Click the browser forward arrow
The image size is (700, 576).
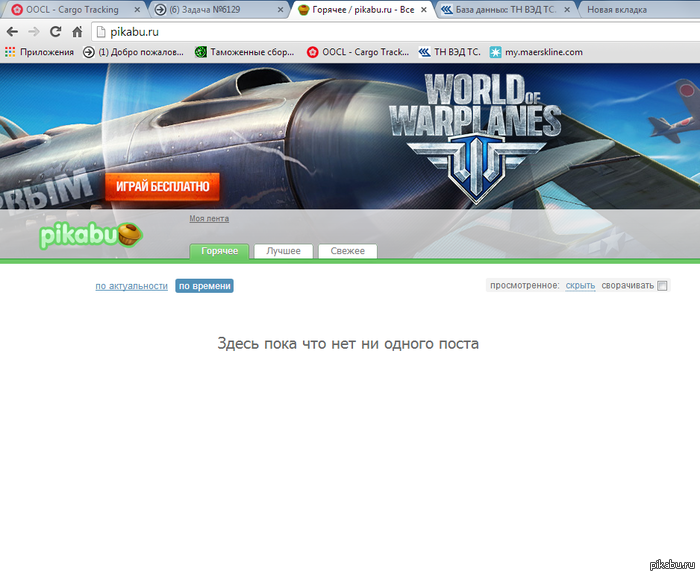(33, 32)
